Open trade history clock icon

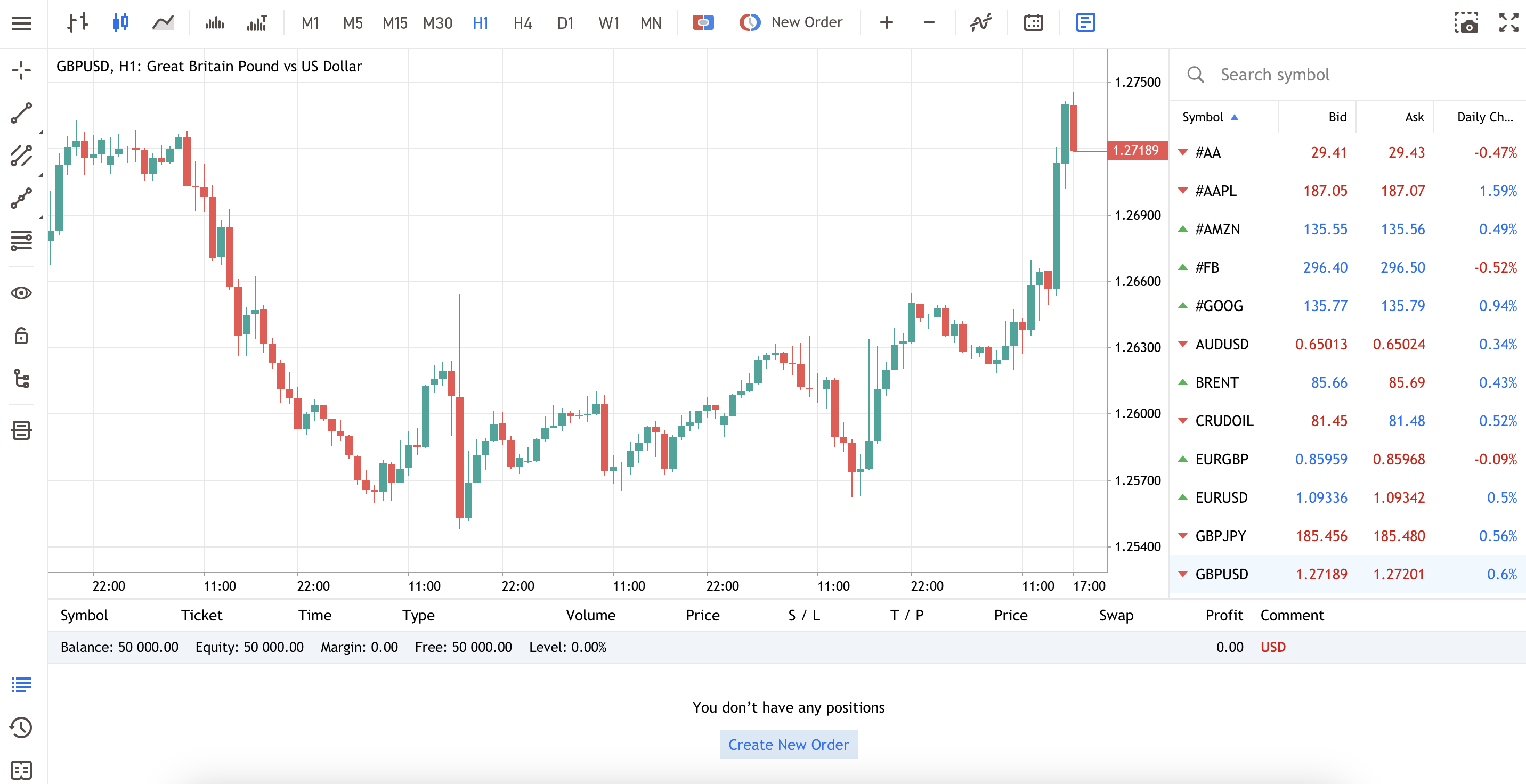21,728
